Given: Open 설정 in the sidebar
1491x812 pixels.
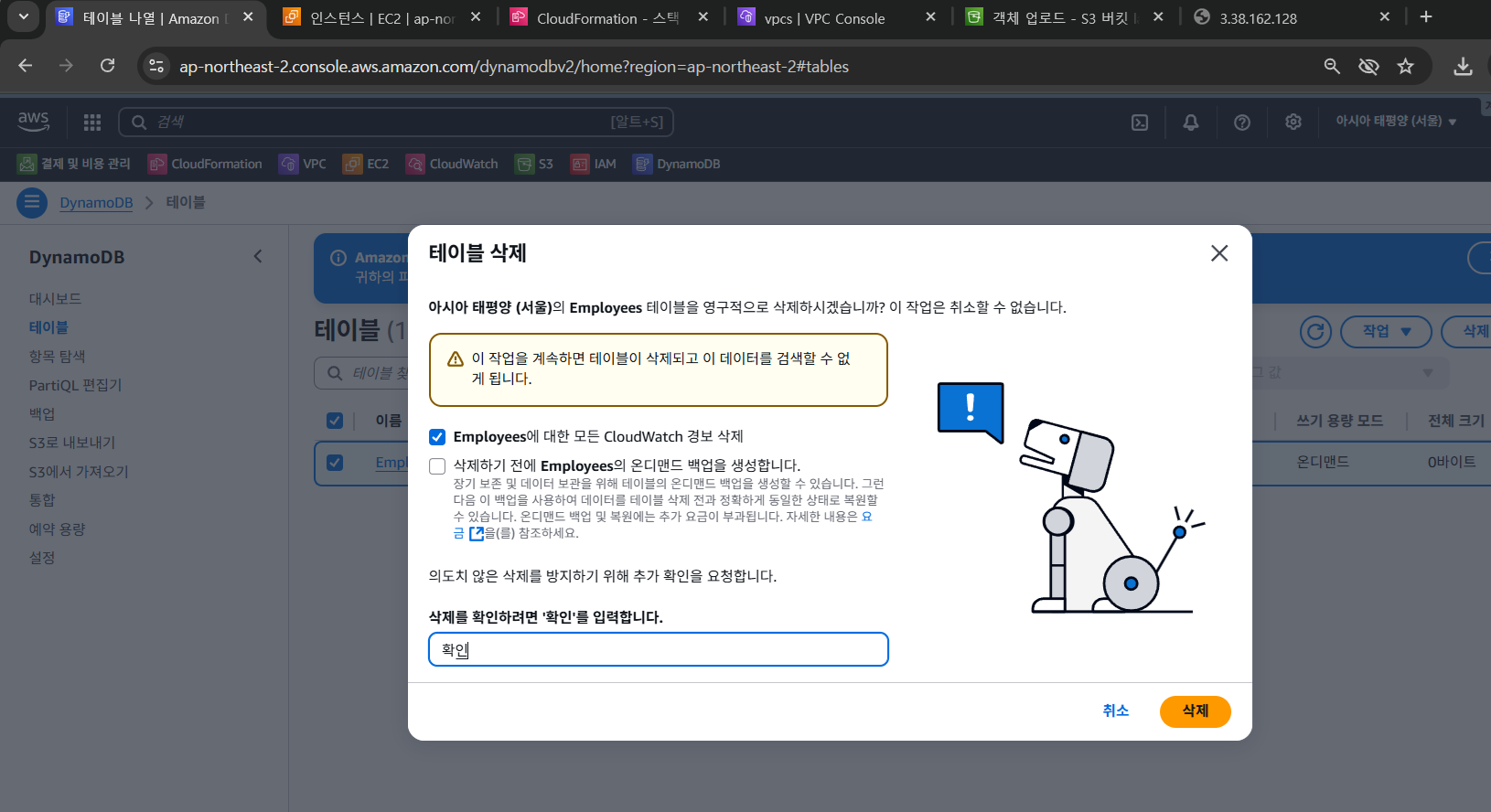Looking at the screenshot, I should coord(42,558).
